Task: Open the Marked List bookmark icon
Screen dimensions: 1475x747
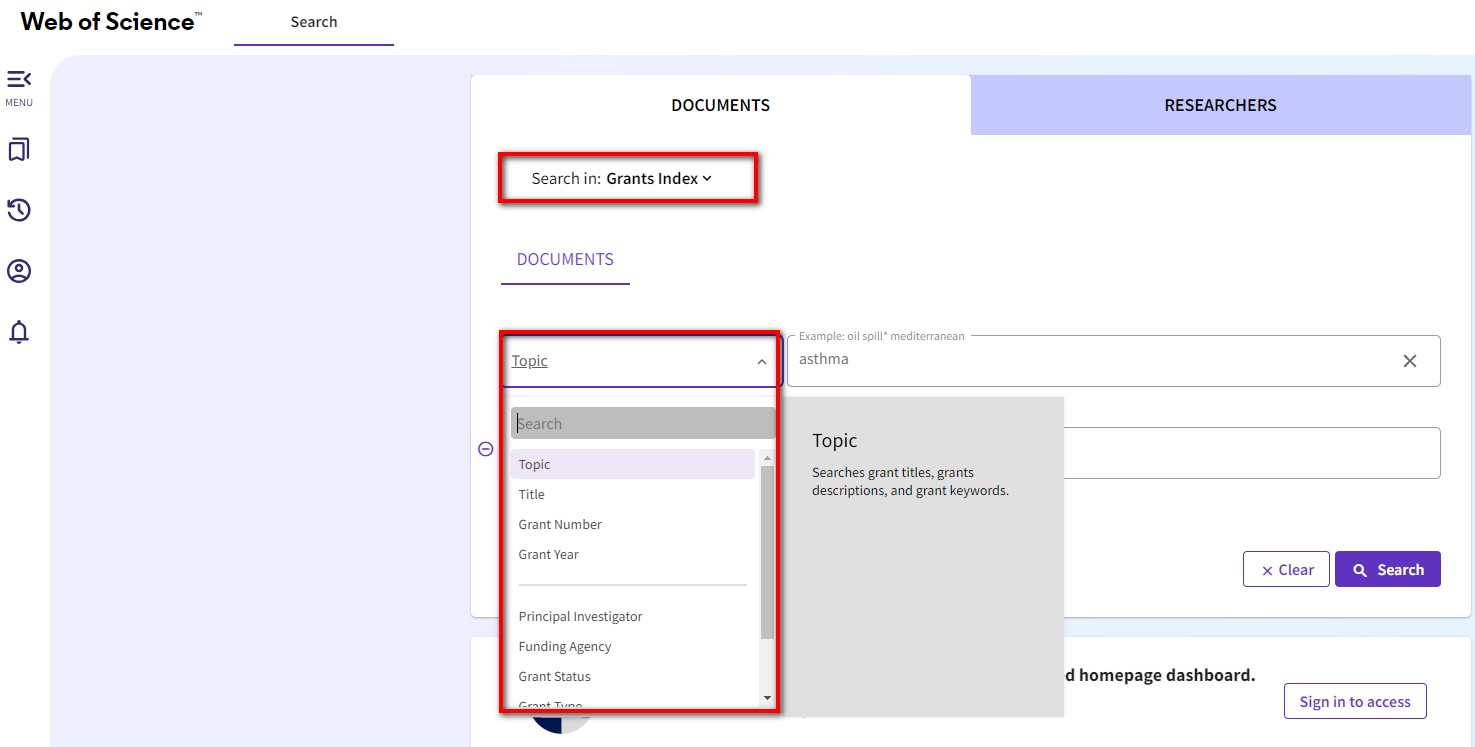Action: tap(19, 150)
